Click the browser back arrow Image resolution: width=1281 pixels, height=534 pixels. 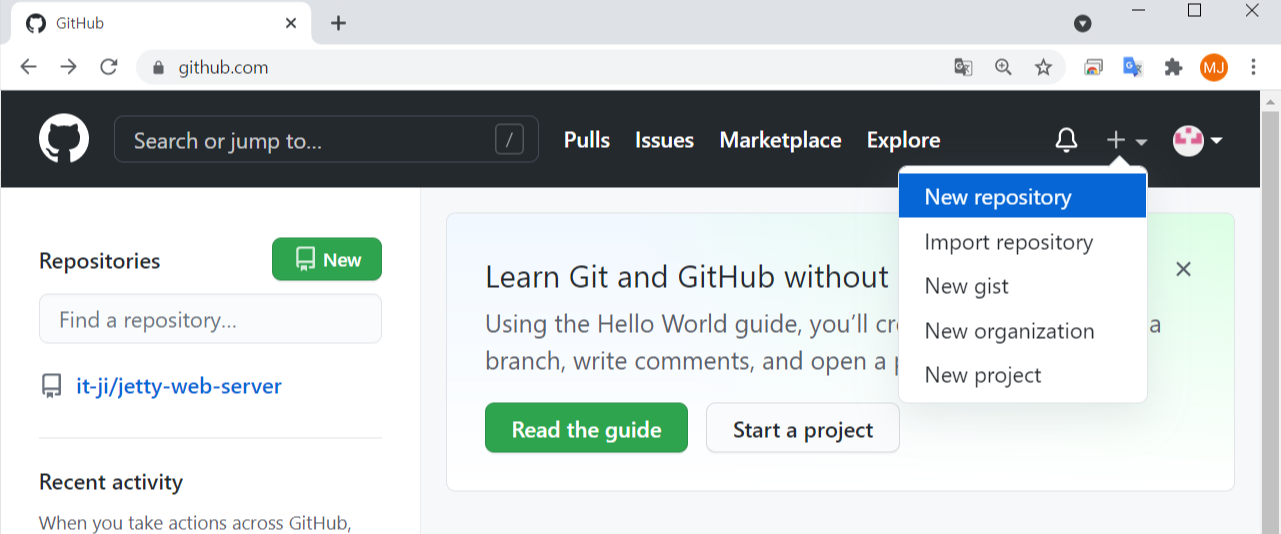(28, 67)
